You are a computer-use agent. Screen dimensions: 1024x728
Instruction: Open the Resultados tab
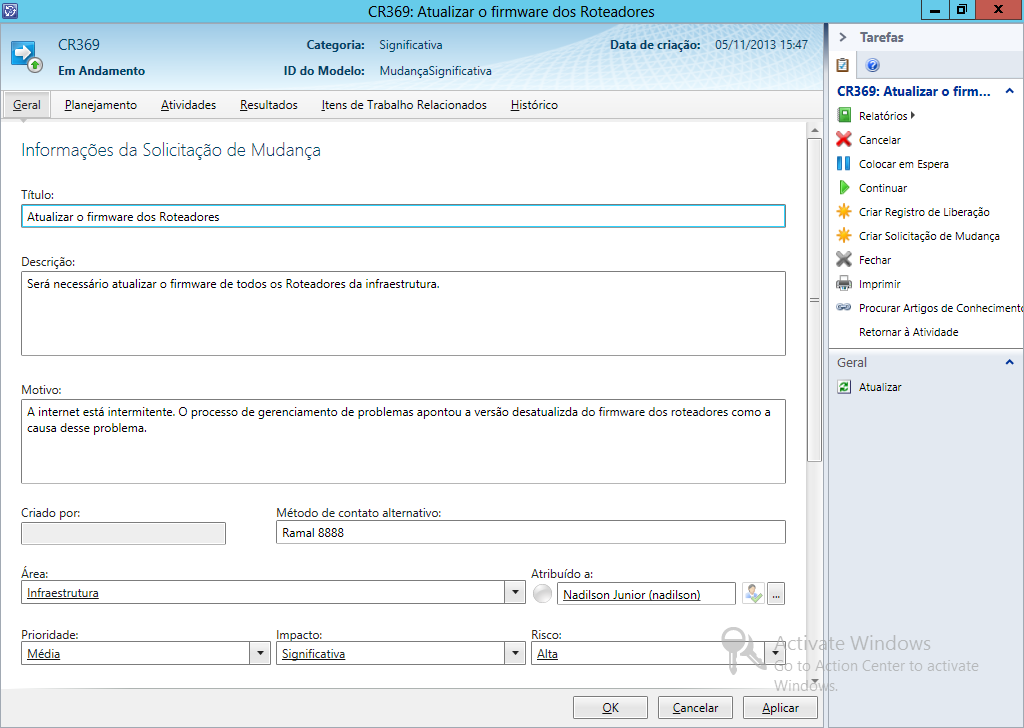click(x=268, y=105)
